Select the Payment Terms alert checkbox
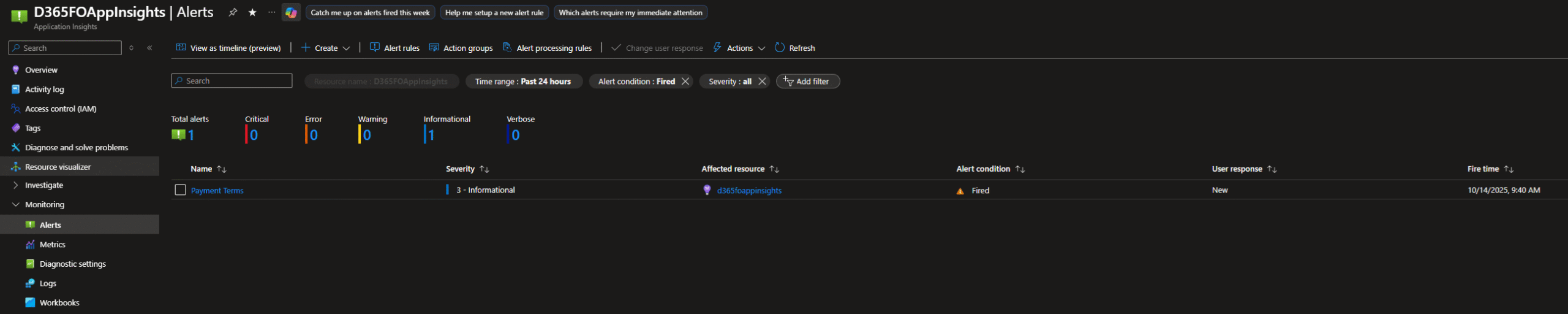 pyautogui.click(x=180, y=190)
